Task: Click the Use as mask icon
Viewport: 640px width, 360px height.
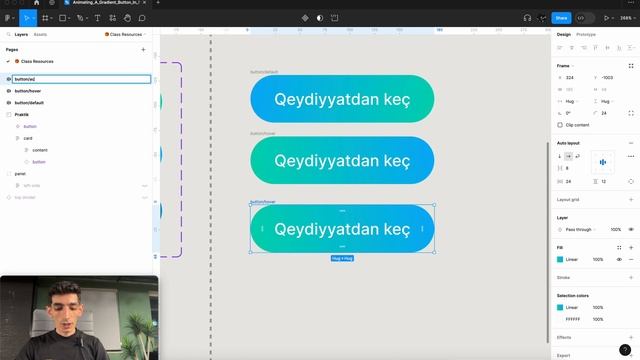Action: [x=320, y=18]
